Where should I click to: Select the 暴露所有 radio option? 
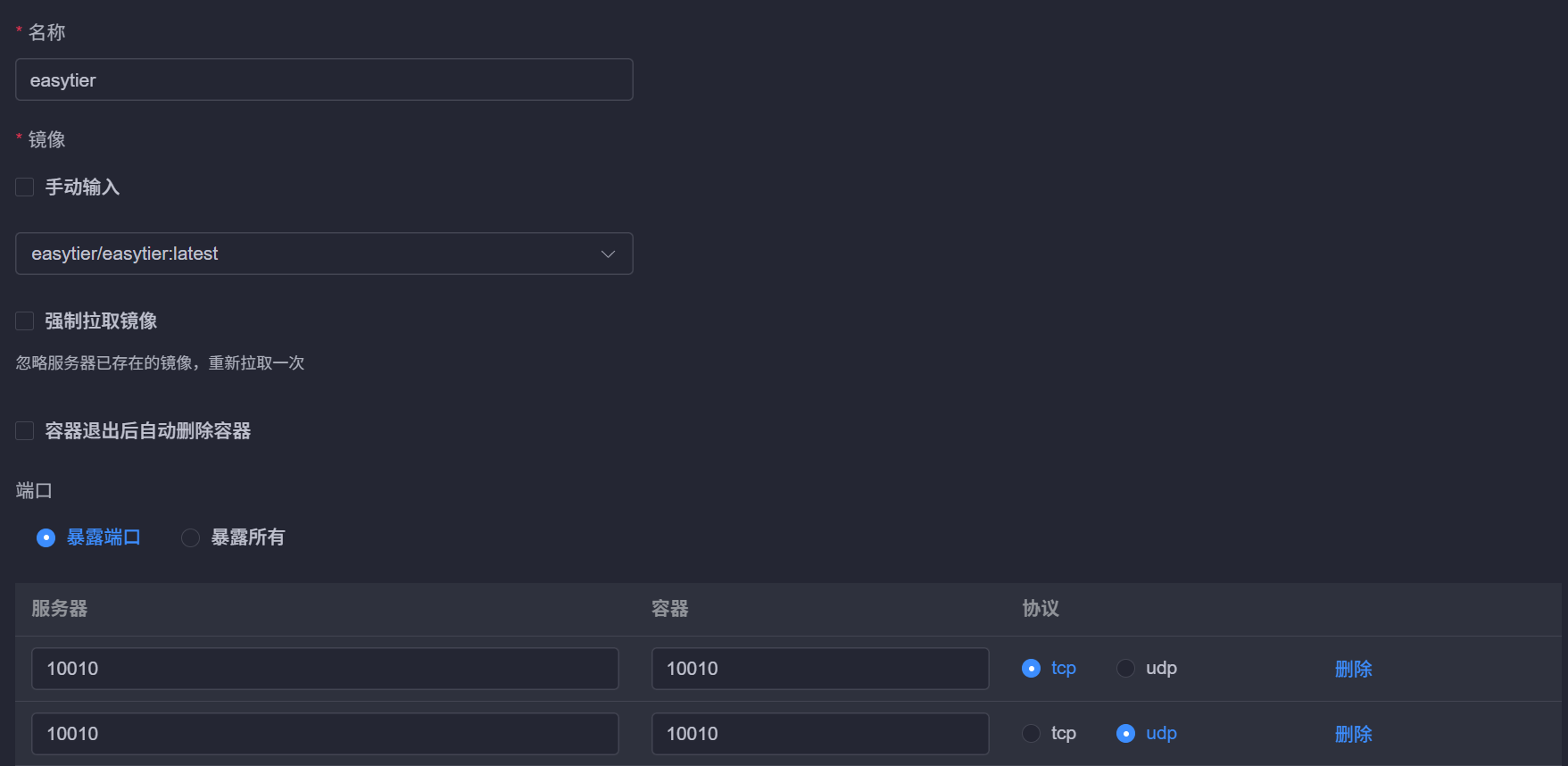point(190,537)
